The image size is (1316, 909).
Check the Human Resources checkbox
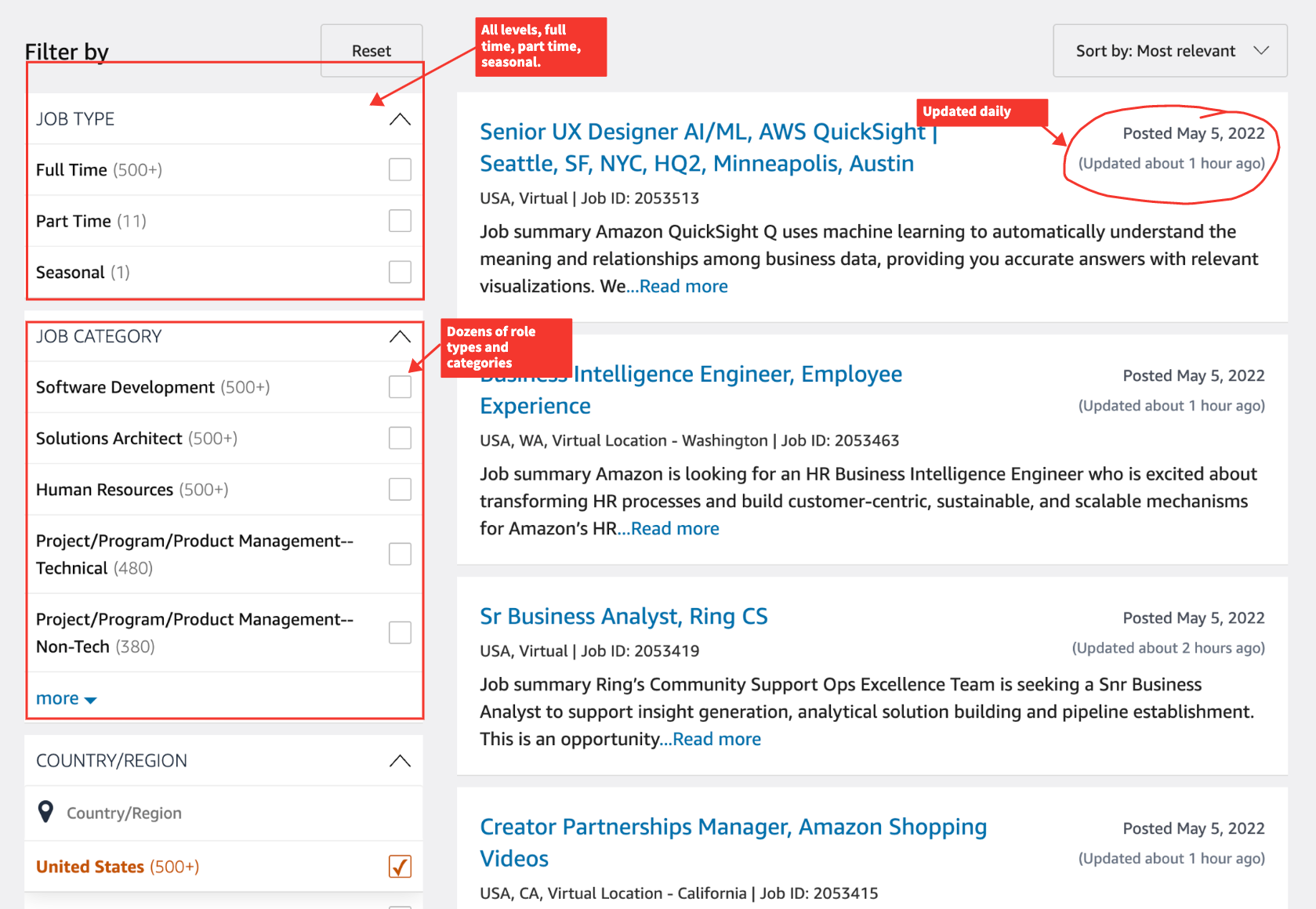pos(400,490)
